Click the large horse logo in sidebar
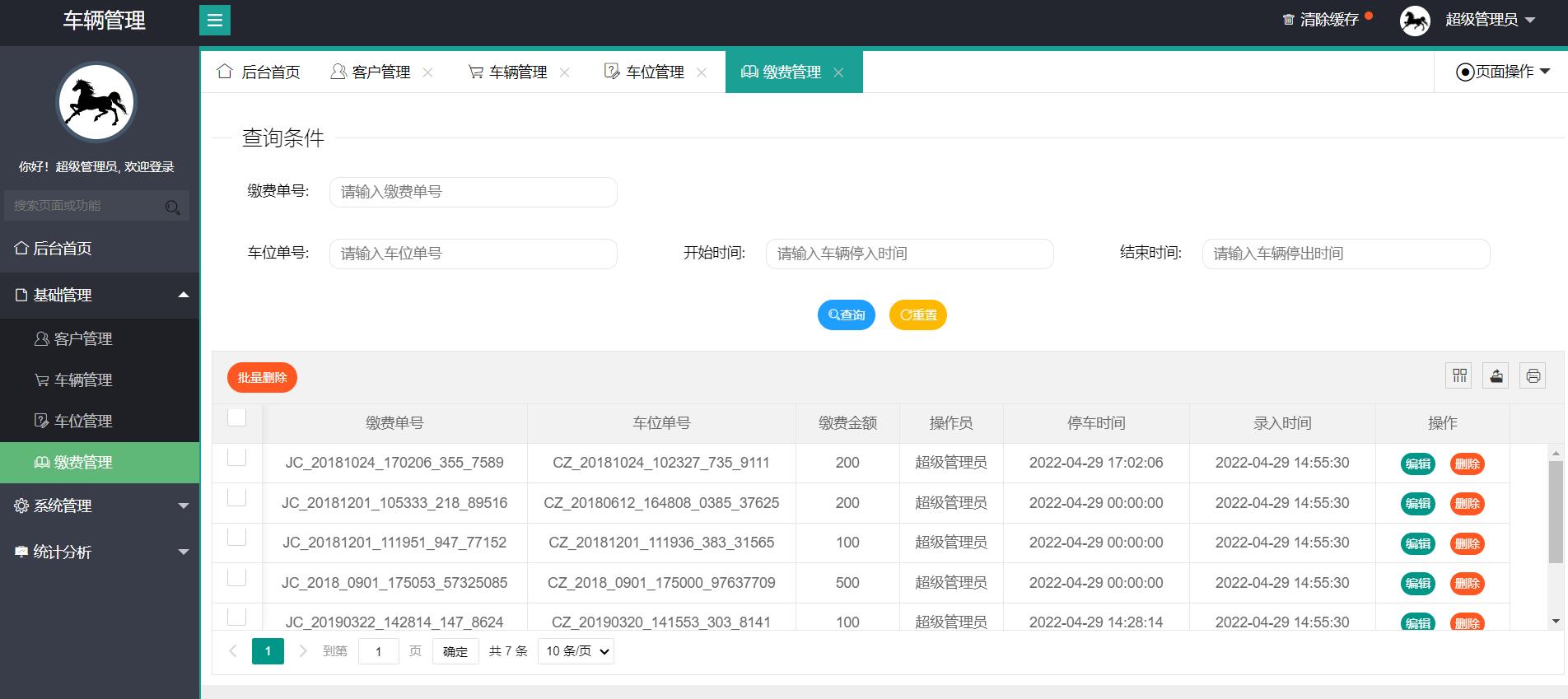The image size is (1568, 699). [96, 102]
